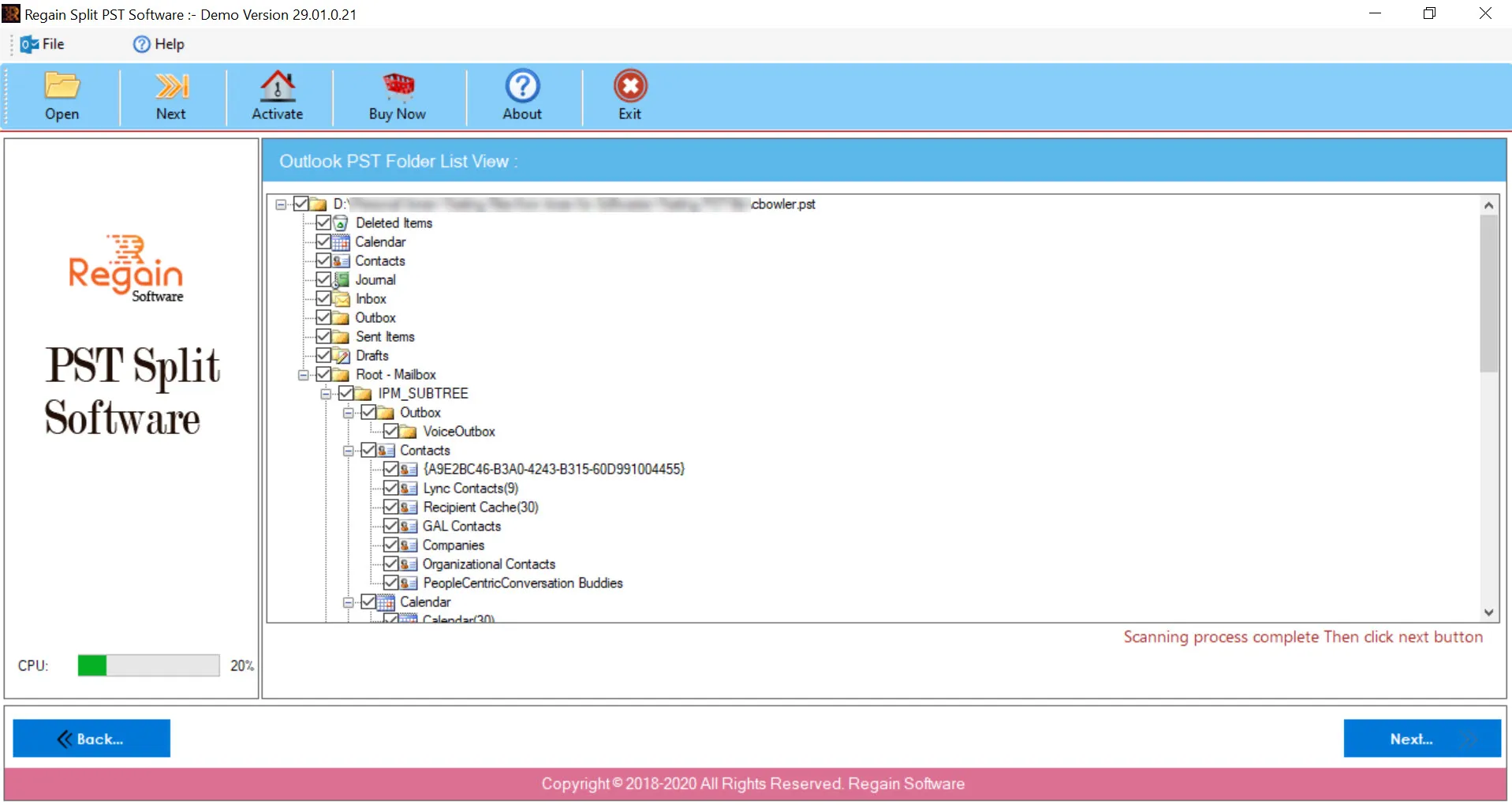This screenshot has height=805, width=1512.
Task: Click the CPU usage progress bar
Action: [x=148, y=665]
